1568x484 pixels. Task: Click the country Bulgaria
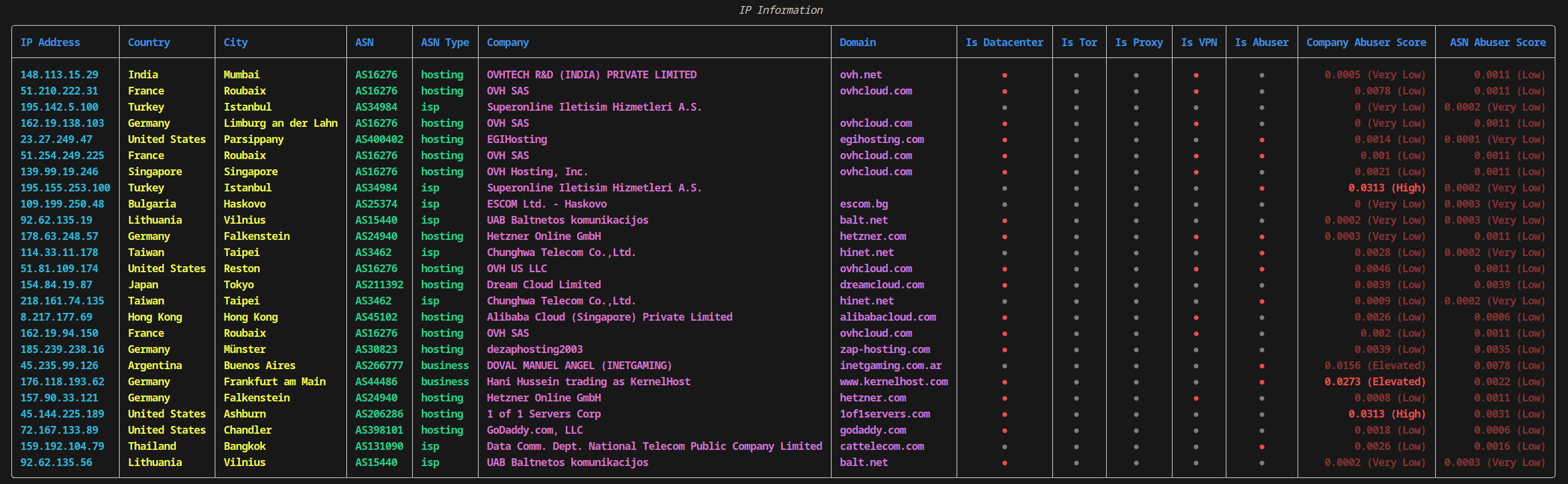(151, 203)
